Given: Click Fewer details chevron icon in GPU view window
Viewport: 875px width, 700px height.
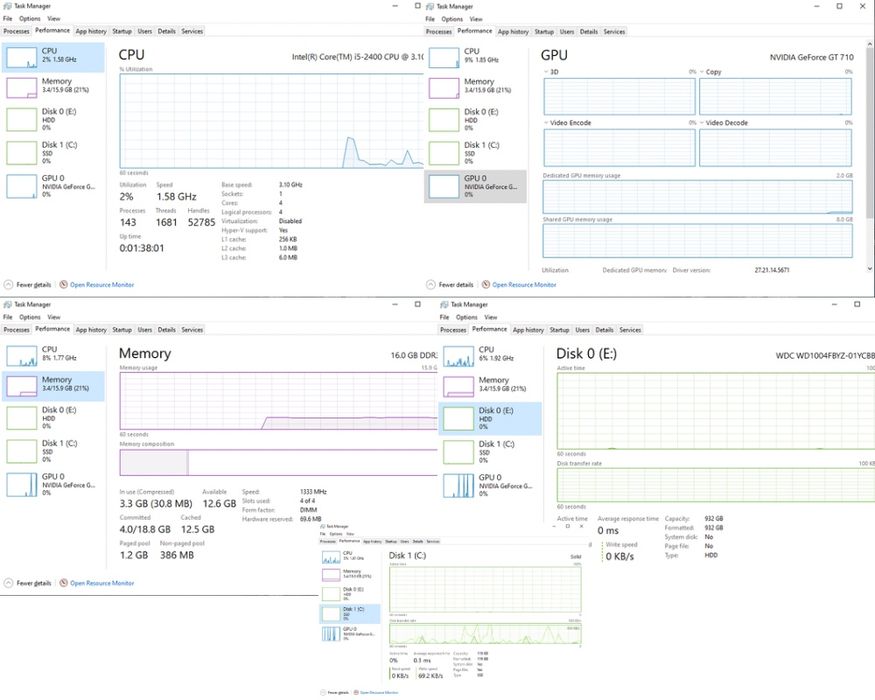Looking at the screenshot, I should click(430, 285).
